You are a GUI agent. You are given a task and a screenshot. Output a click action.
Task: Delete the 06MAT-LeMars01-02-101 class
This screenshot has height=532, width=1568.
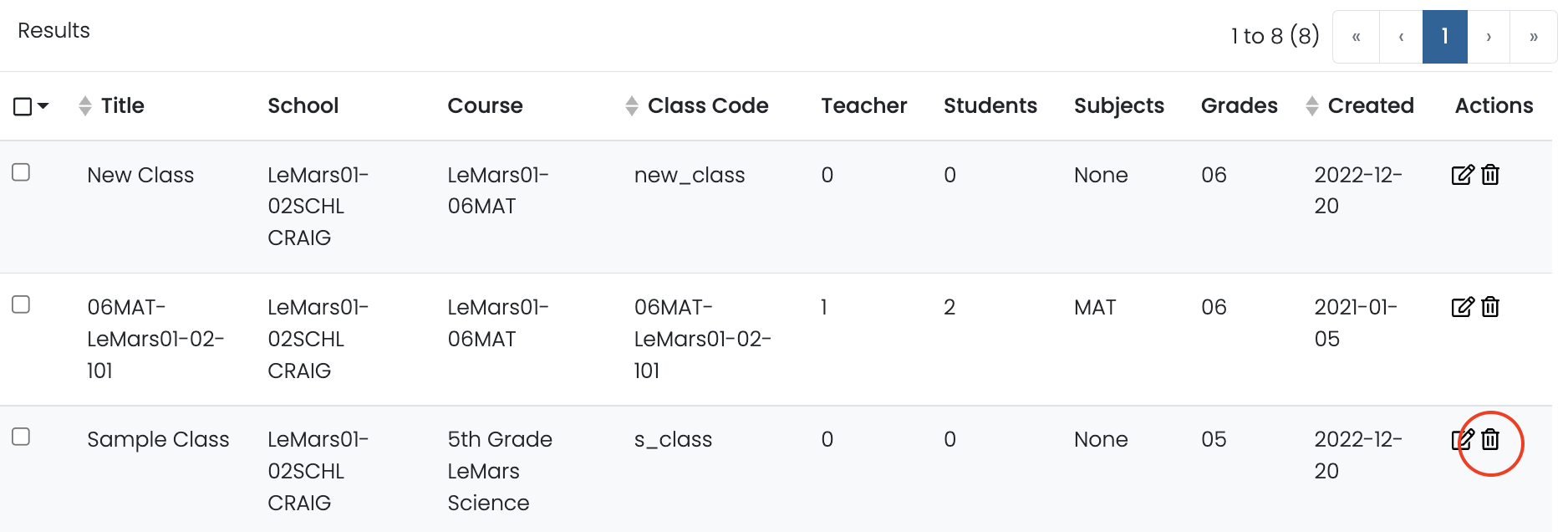1490,307
